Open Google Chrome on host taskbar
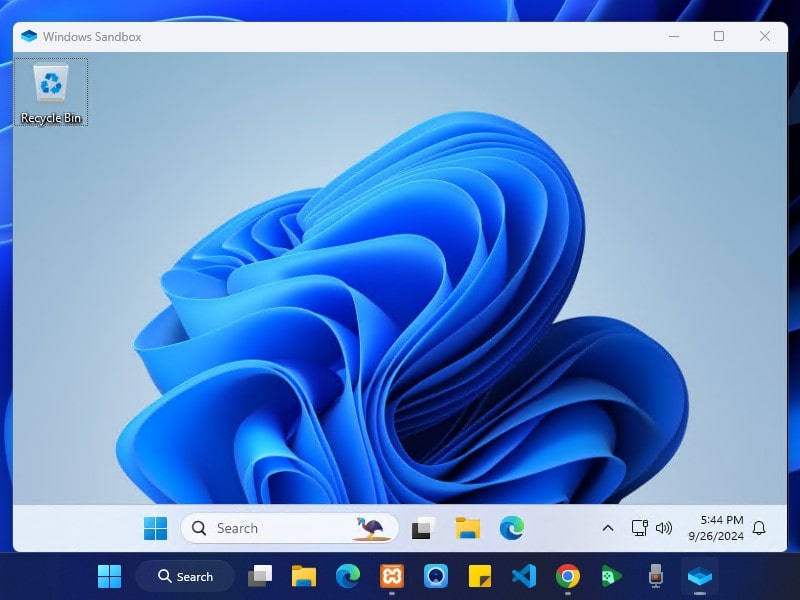 coord(568,576)
